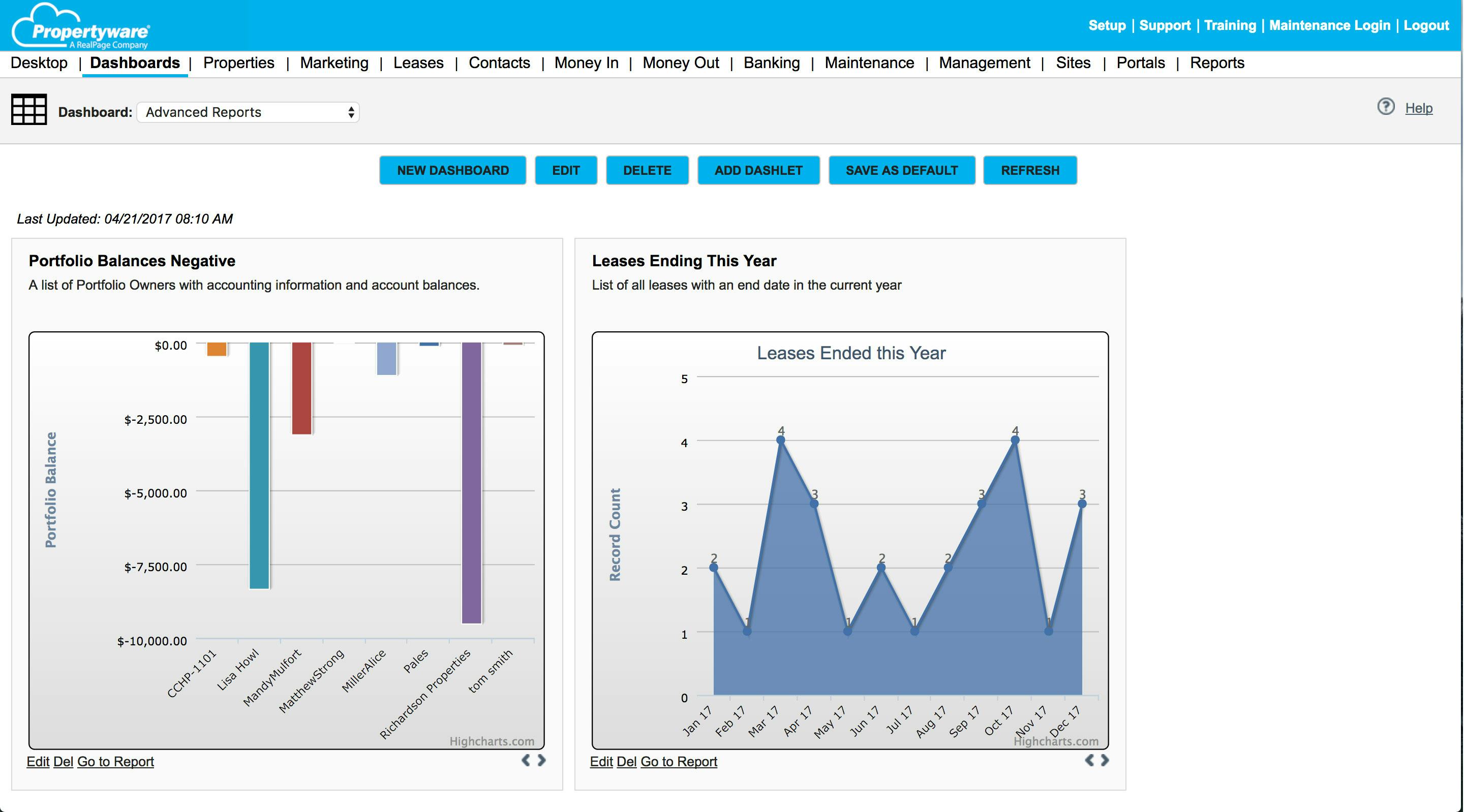Move Portfolio Balances dashlet left with the arrow
The height and width of the screenshot is (812, 1464).
526,760
